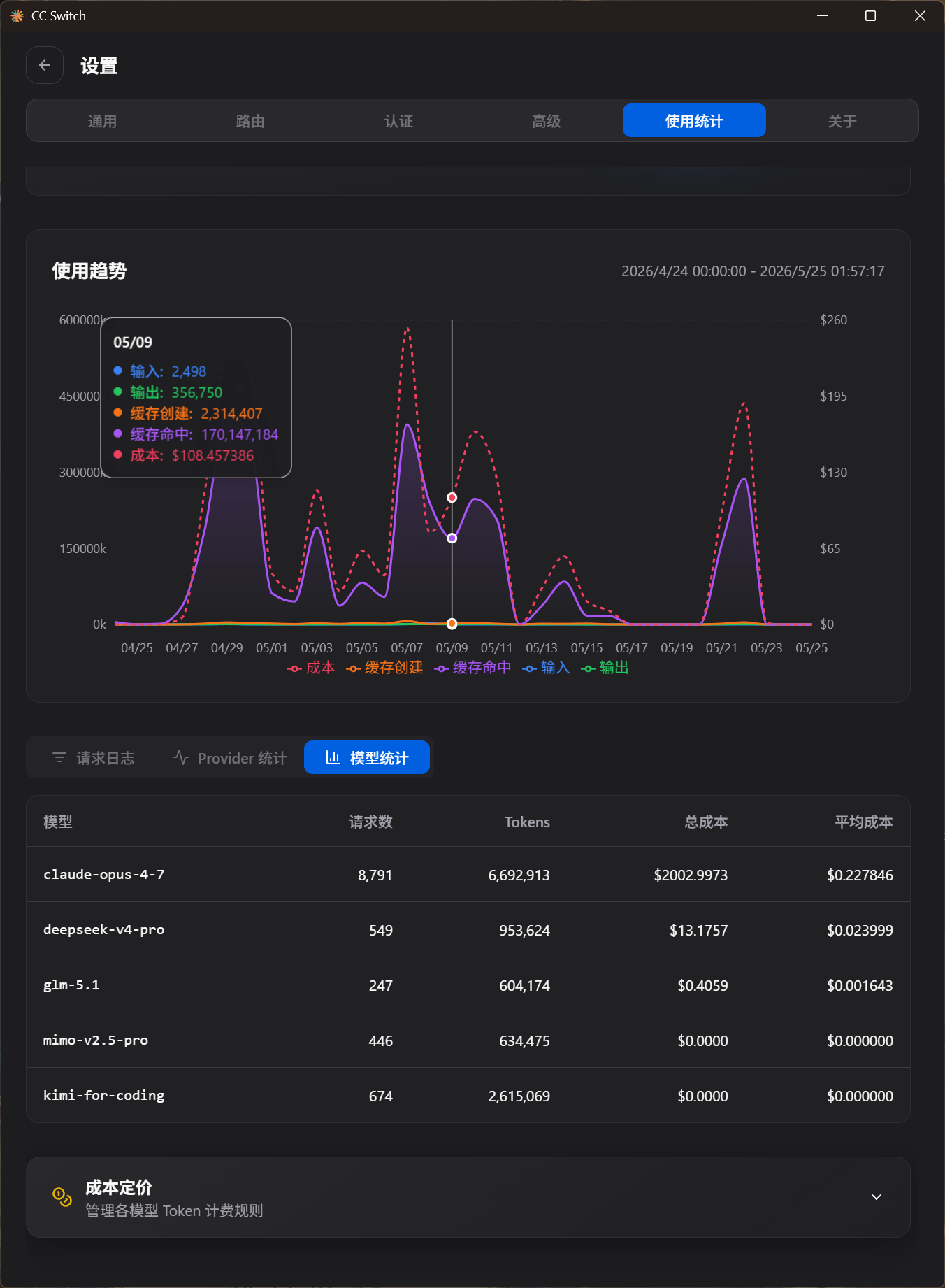
Task: Toggle 输入 series in chart legend
Action: click(547, 668)
